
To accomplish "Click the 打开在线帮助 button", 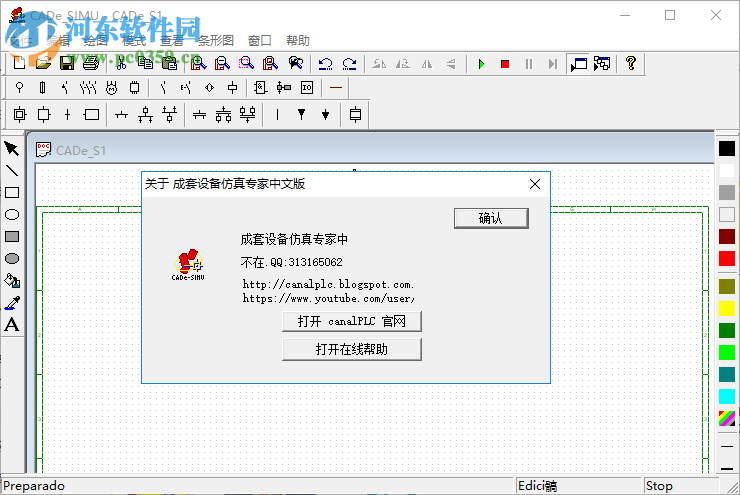I will click(352, 349).
